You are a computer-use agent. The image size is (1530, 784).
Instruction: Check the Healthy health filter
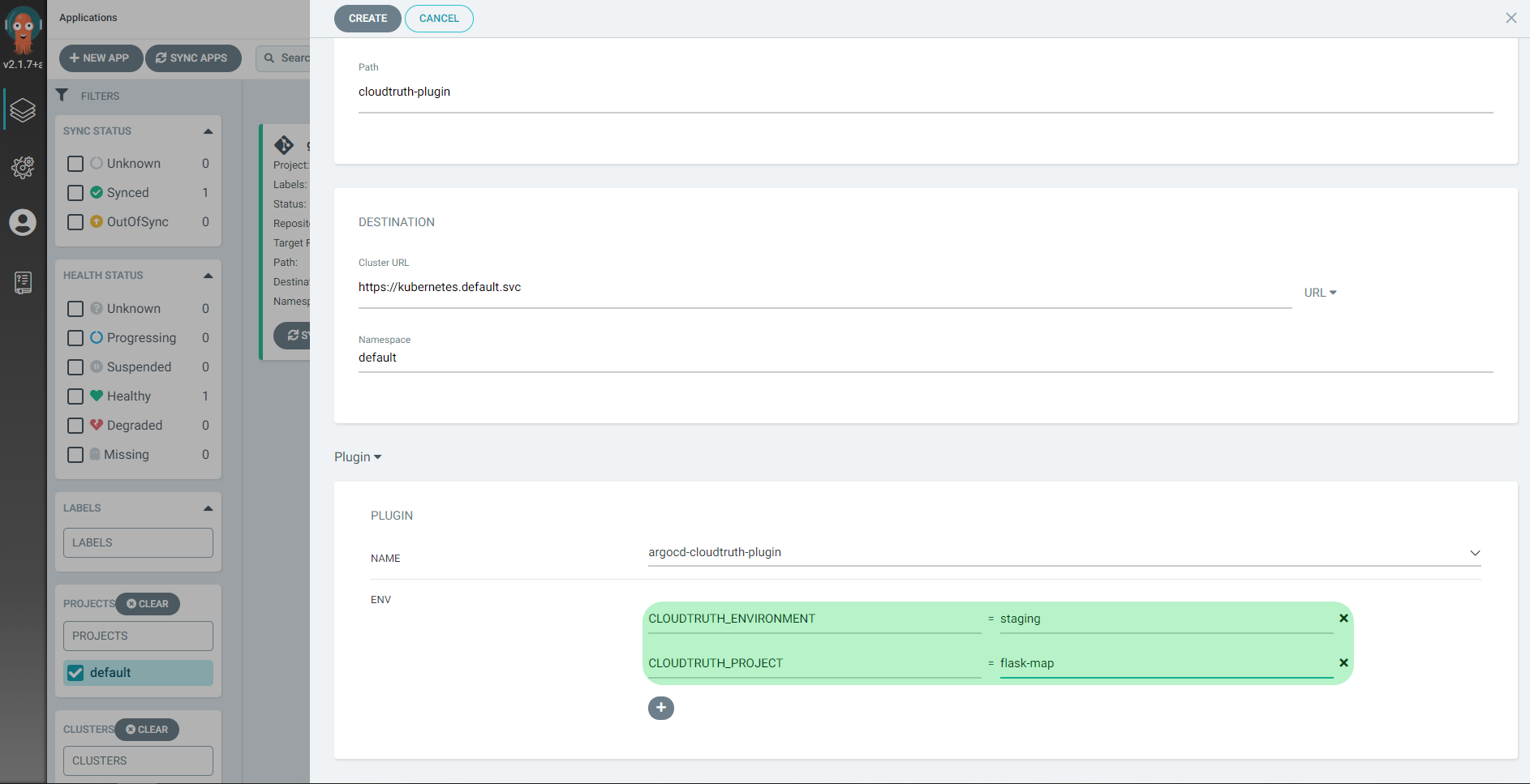75,396
